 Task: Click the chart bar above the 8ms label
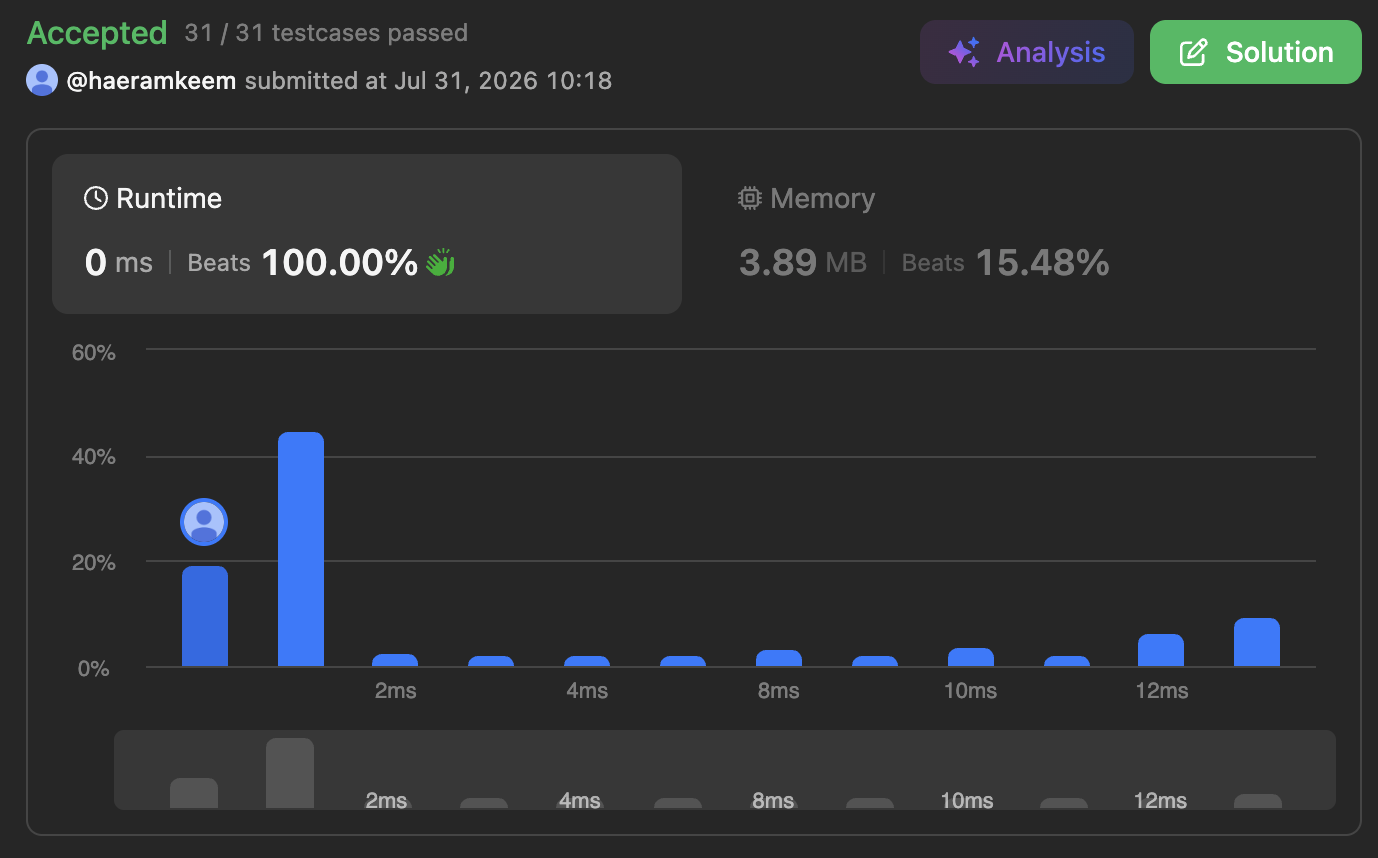pos(779,658)
